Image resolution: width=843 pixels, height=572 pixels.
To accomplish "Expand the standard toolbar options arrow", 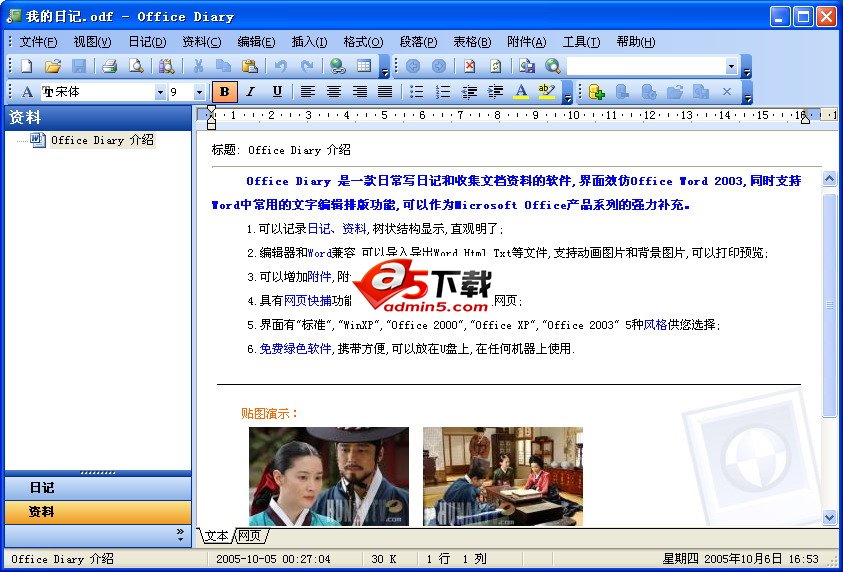I will click(x=385, y=67).
